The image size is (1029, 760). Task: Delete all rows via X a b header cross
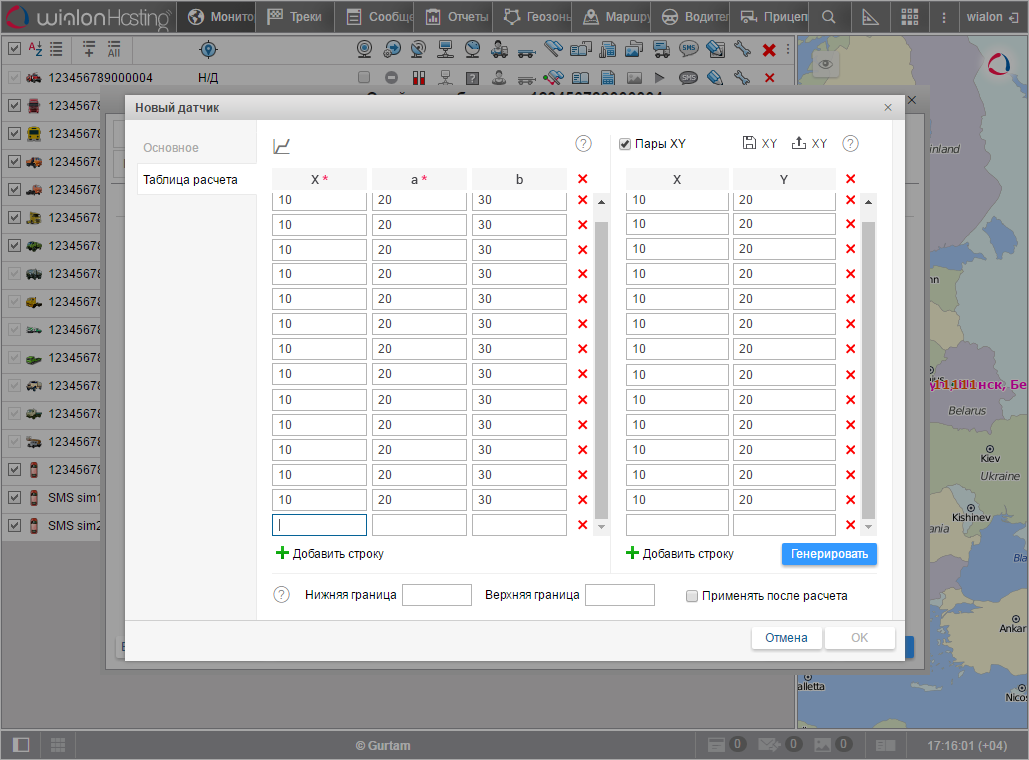click(x=583, y=179)
